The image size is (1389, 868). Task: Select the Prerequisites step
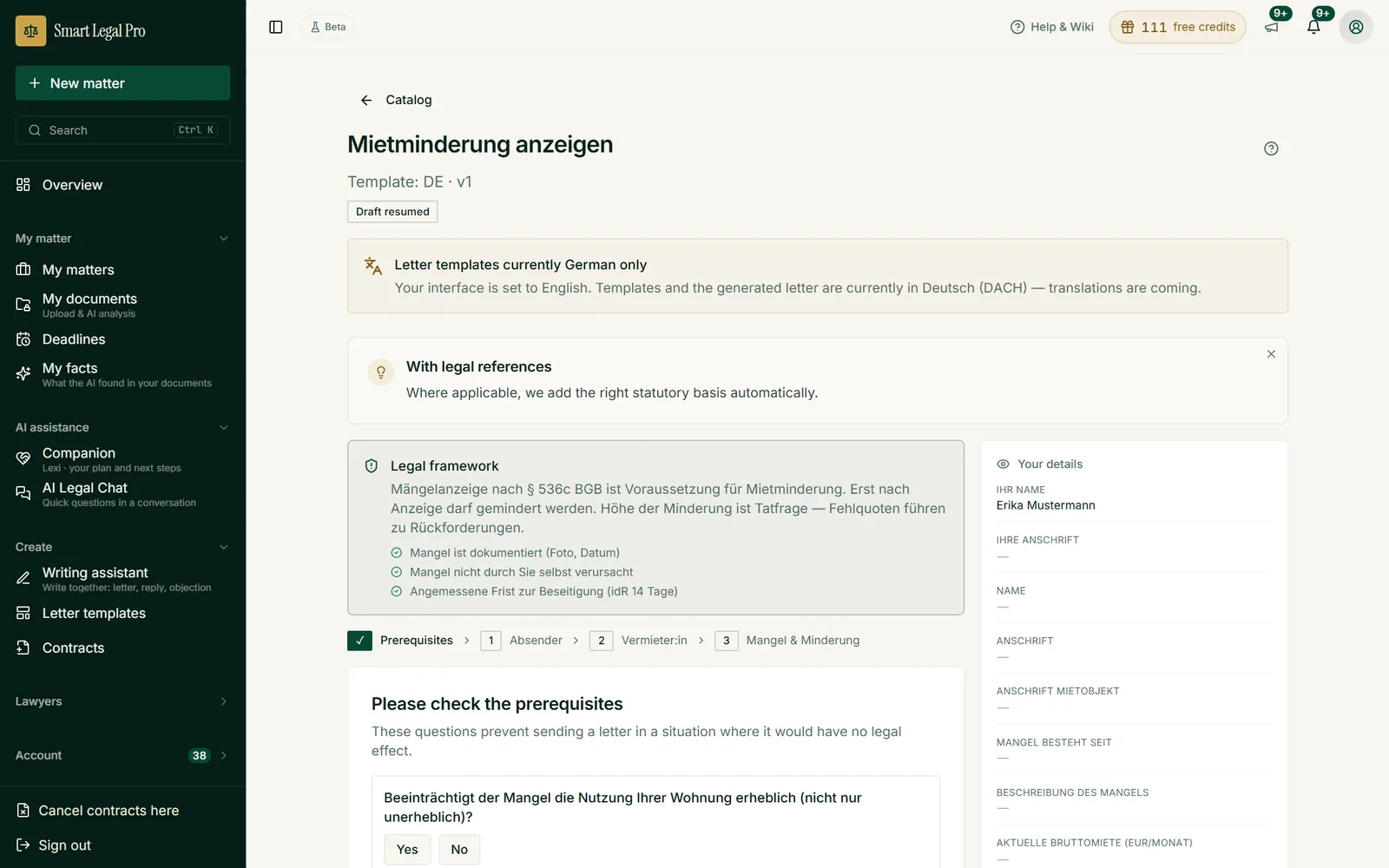click(x=400, y=641)
